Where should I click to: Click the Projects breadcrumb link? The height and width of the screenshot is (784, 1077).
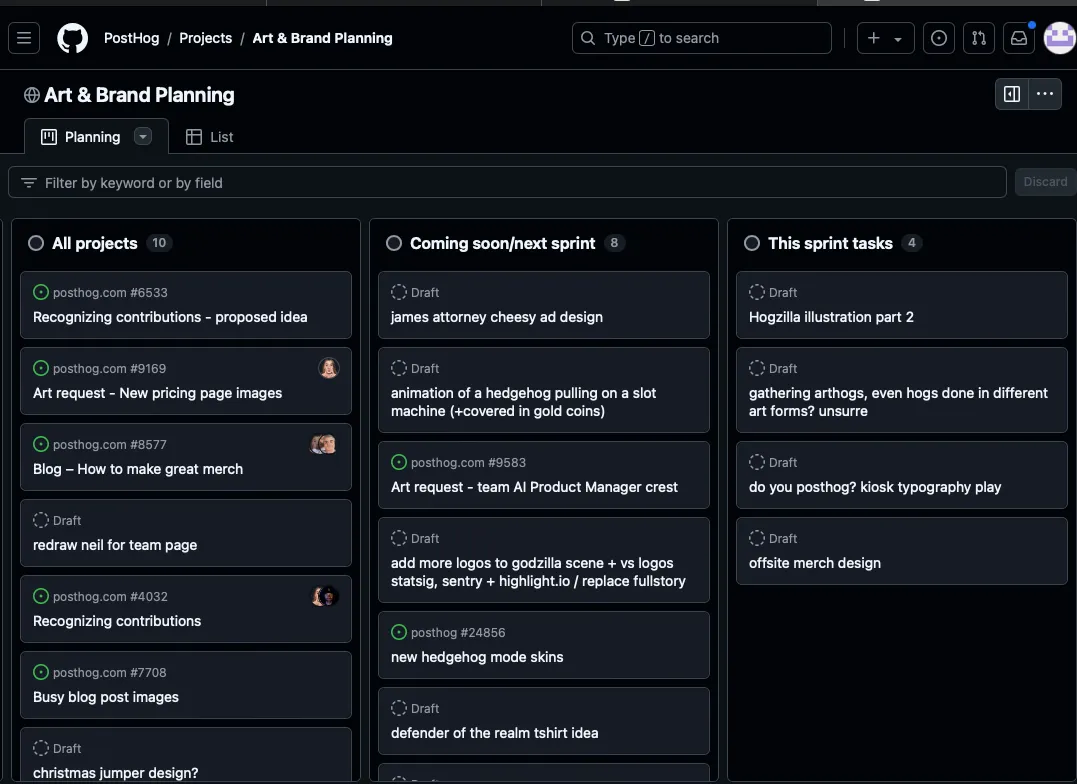[x=205, y=38]
